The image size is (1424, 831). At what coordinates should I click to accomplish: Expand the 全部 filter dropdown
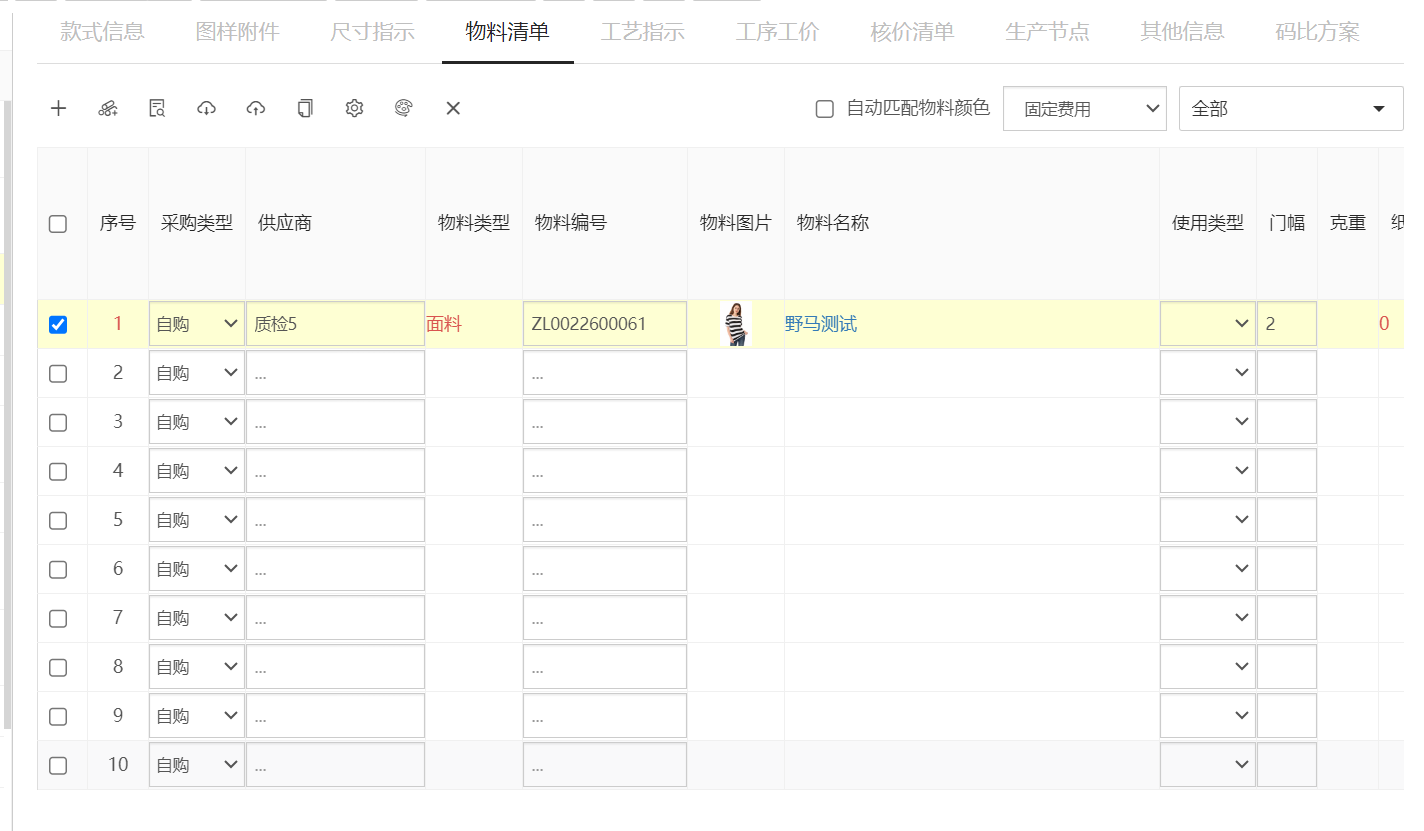point(1290,109)
